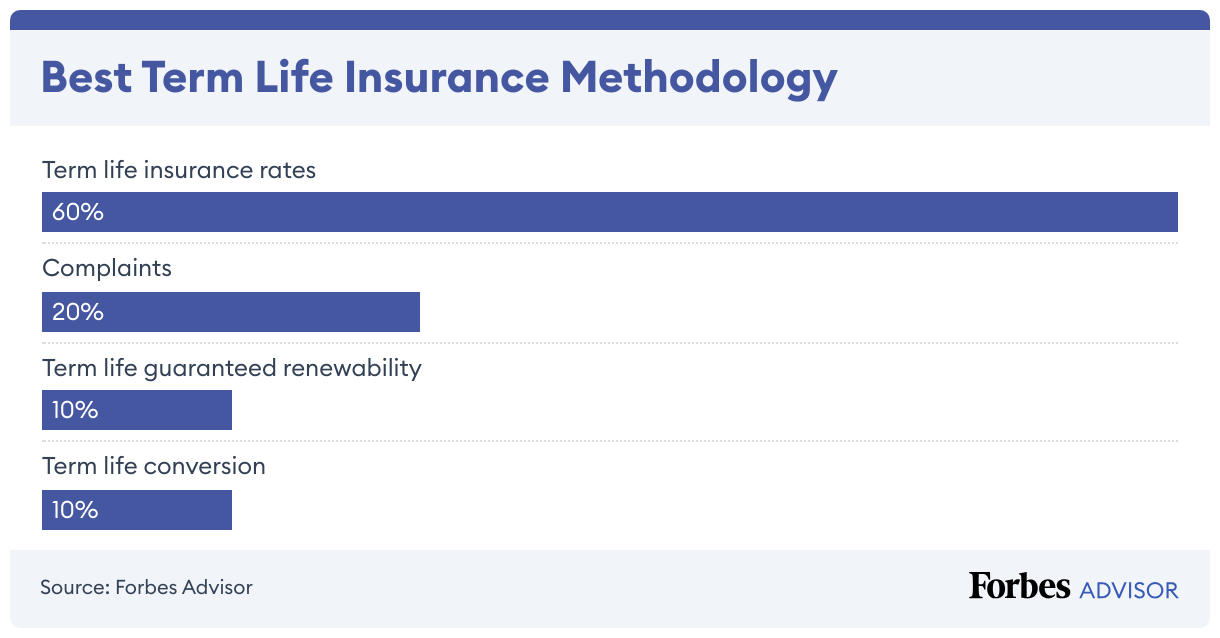Click the right end of the guaranteed renewability bar
The image size is (1220, 638).
pos(225,410)
